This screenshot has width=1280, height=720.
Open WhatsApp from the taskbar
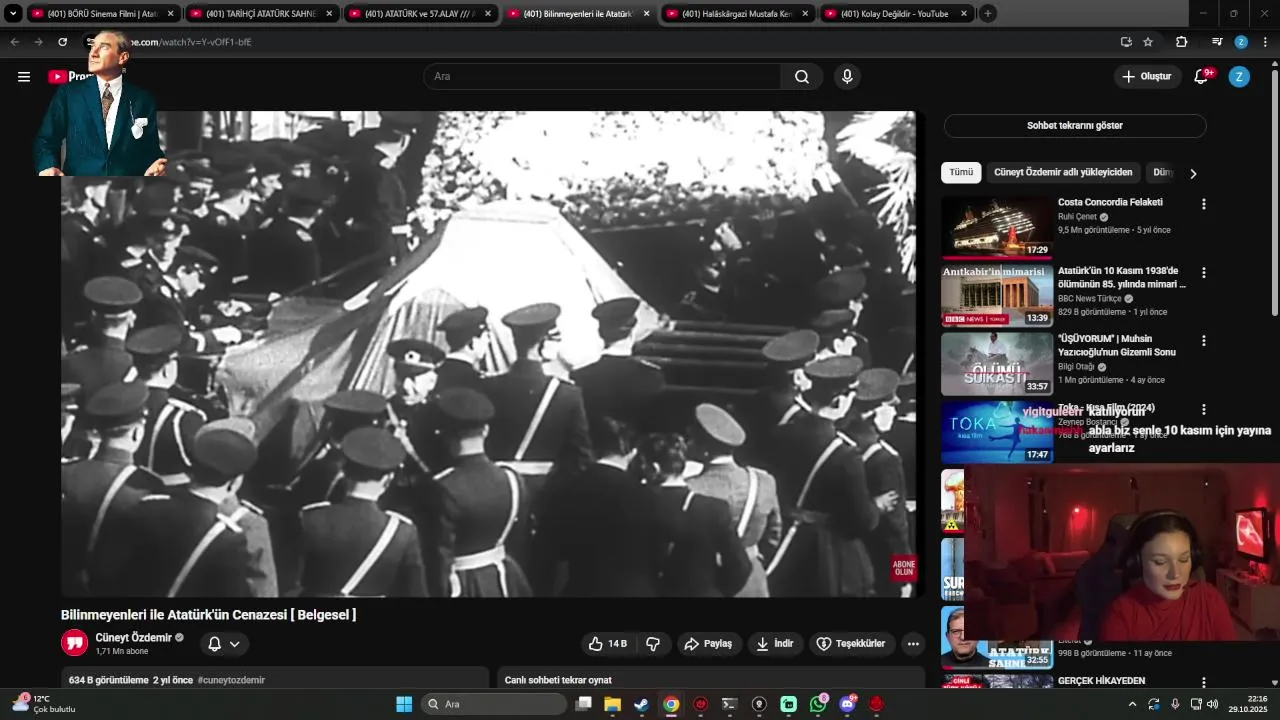(818, 704)
